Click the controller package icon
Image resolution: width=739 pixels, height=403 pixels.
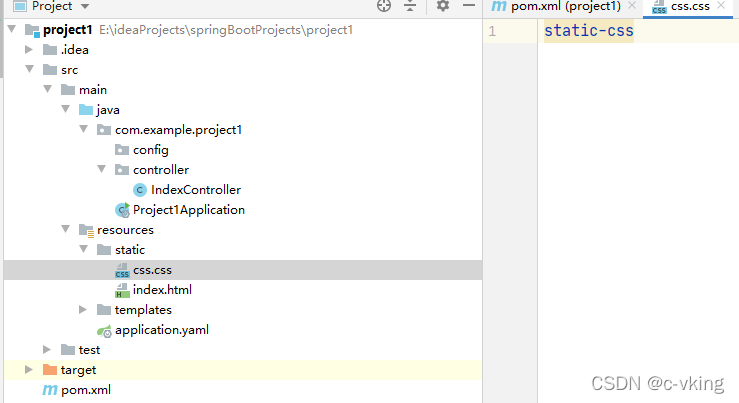[x=122, y=170]
